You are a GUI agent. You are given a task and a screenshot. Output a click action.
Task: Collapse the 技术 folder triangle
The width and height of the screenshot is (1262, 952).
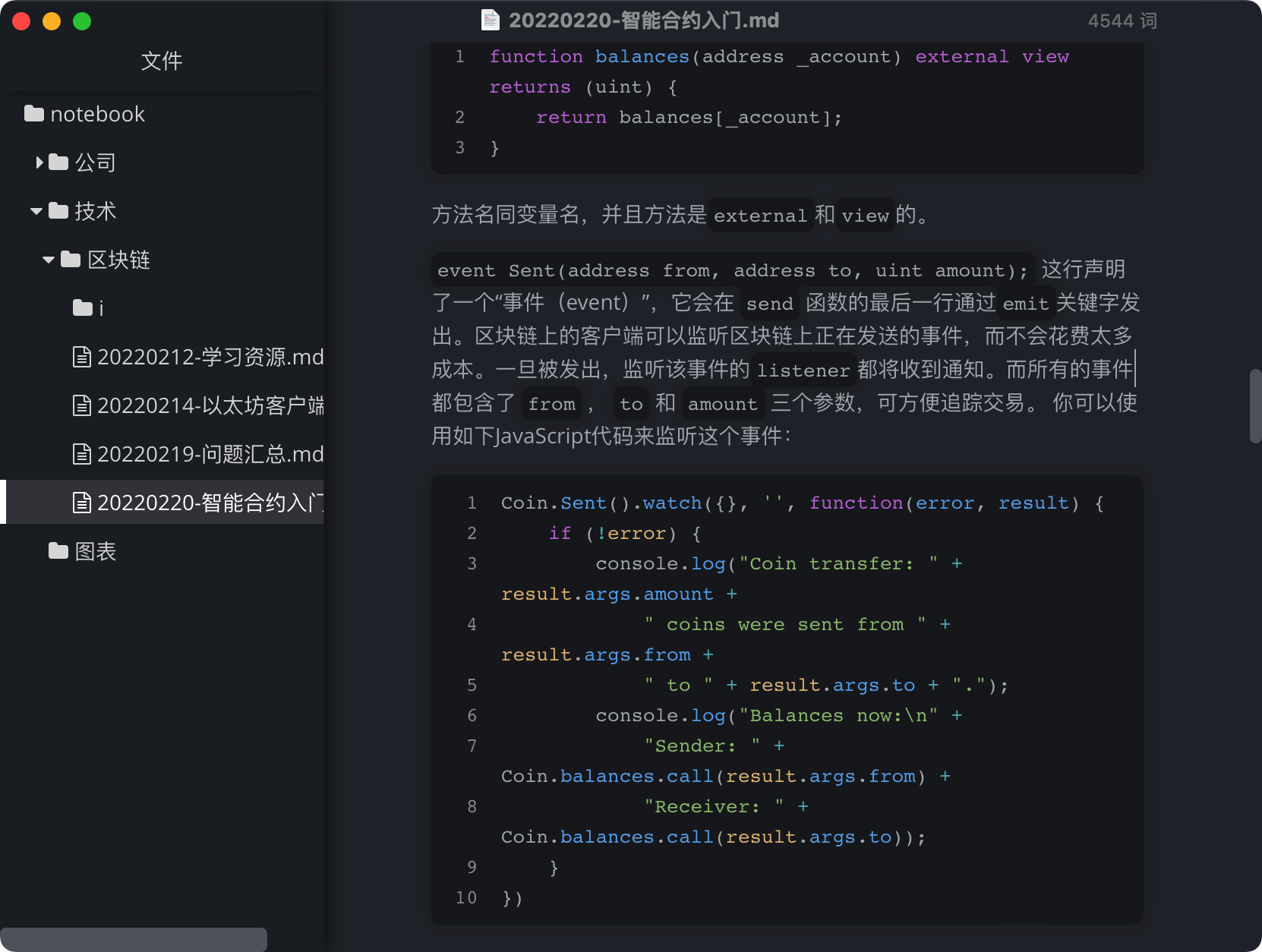pyautogui.click(x=36, y=211)
